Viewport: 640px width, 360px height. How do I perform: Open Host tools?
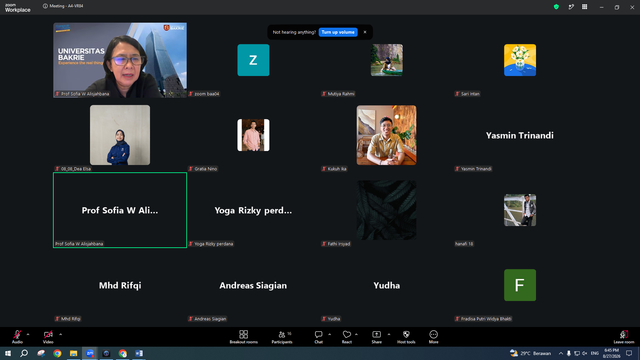(x=406, y=337)
